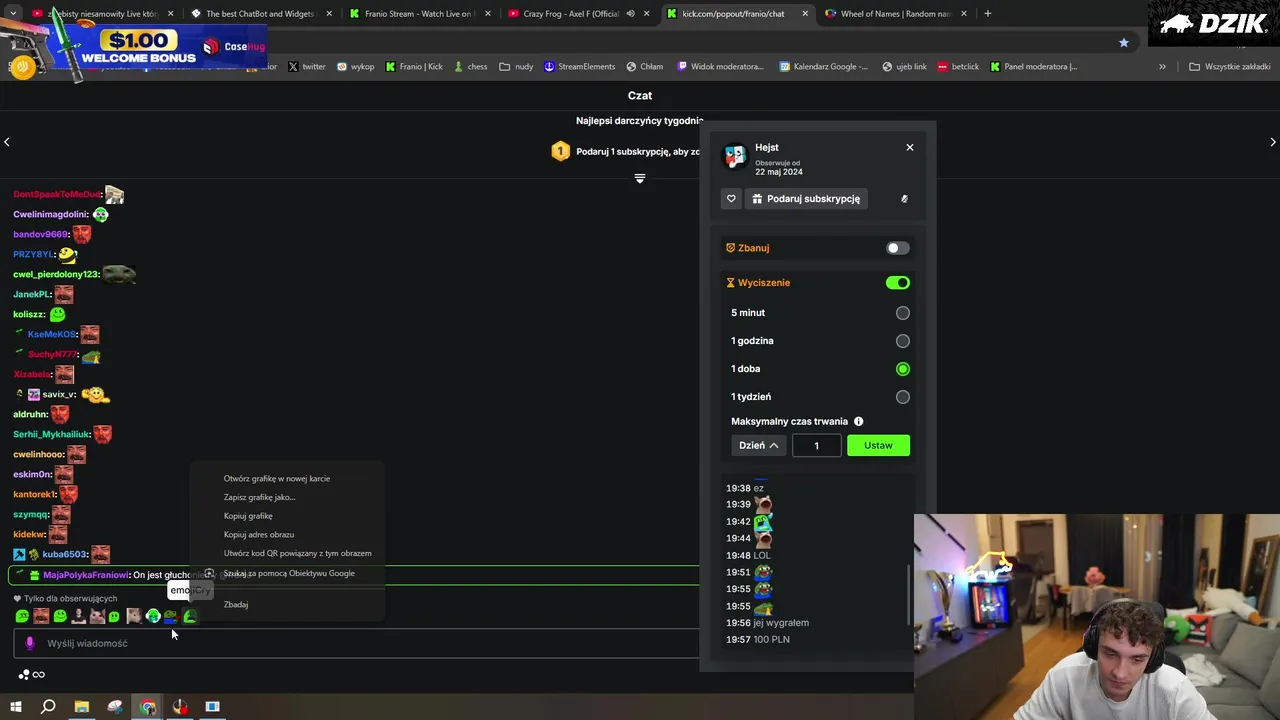Screen dimensions: 1280x720
Task: Select the 1 tydzień timeout option
Action: click(903, 397)
